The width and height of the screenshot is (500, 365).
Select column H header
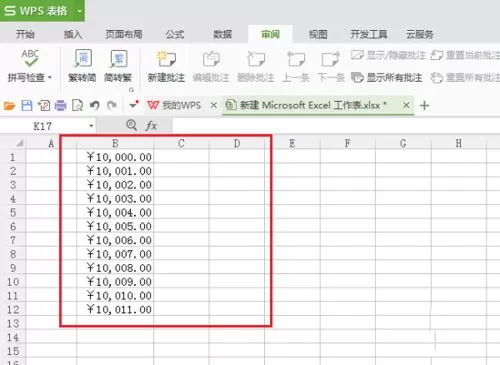tap(459, 144)
